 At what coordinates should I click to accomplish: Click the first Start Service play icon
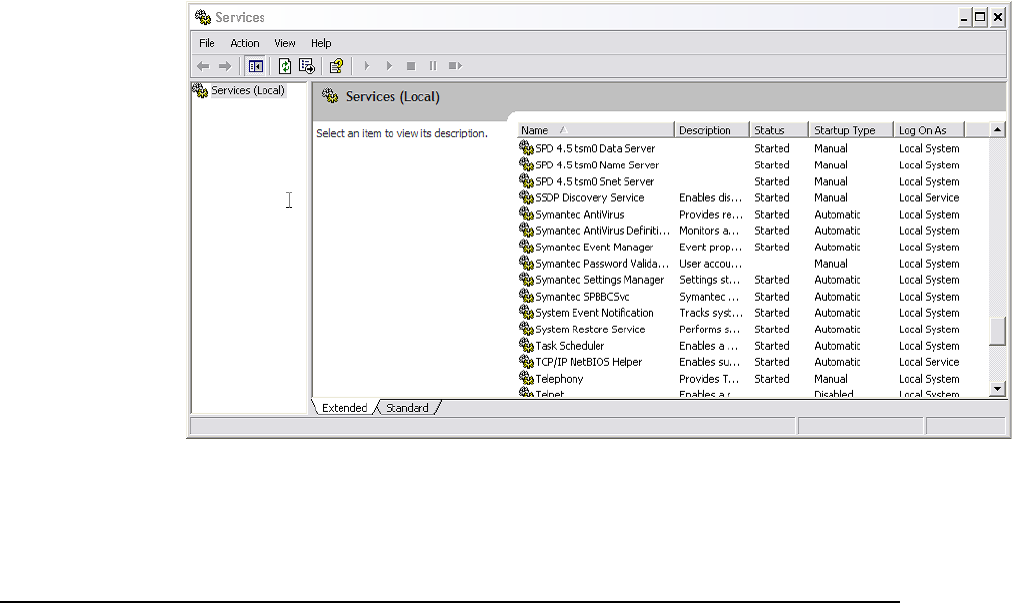[367, 66]
